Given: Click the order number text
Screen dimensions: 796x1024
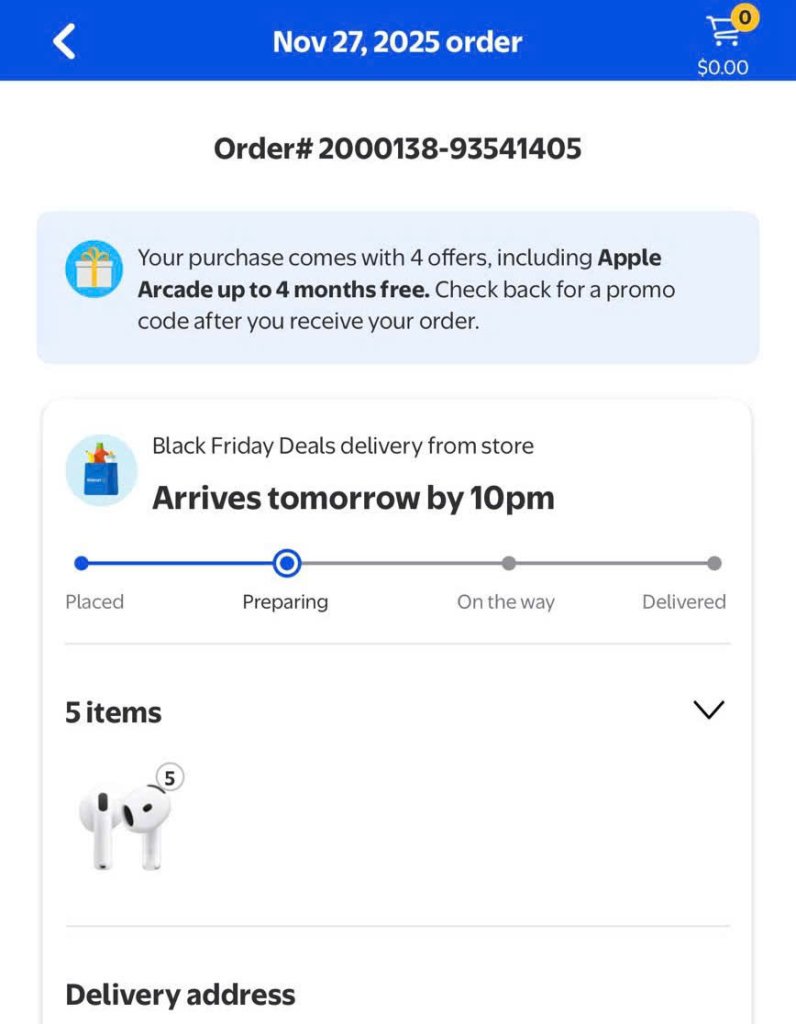Looking at the screenshot, I should pos(398,149).
